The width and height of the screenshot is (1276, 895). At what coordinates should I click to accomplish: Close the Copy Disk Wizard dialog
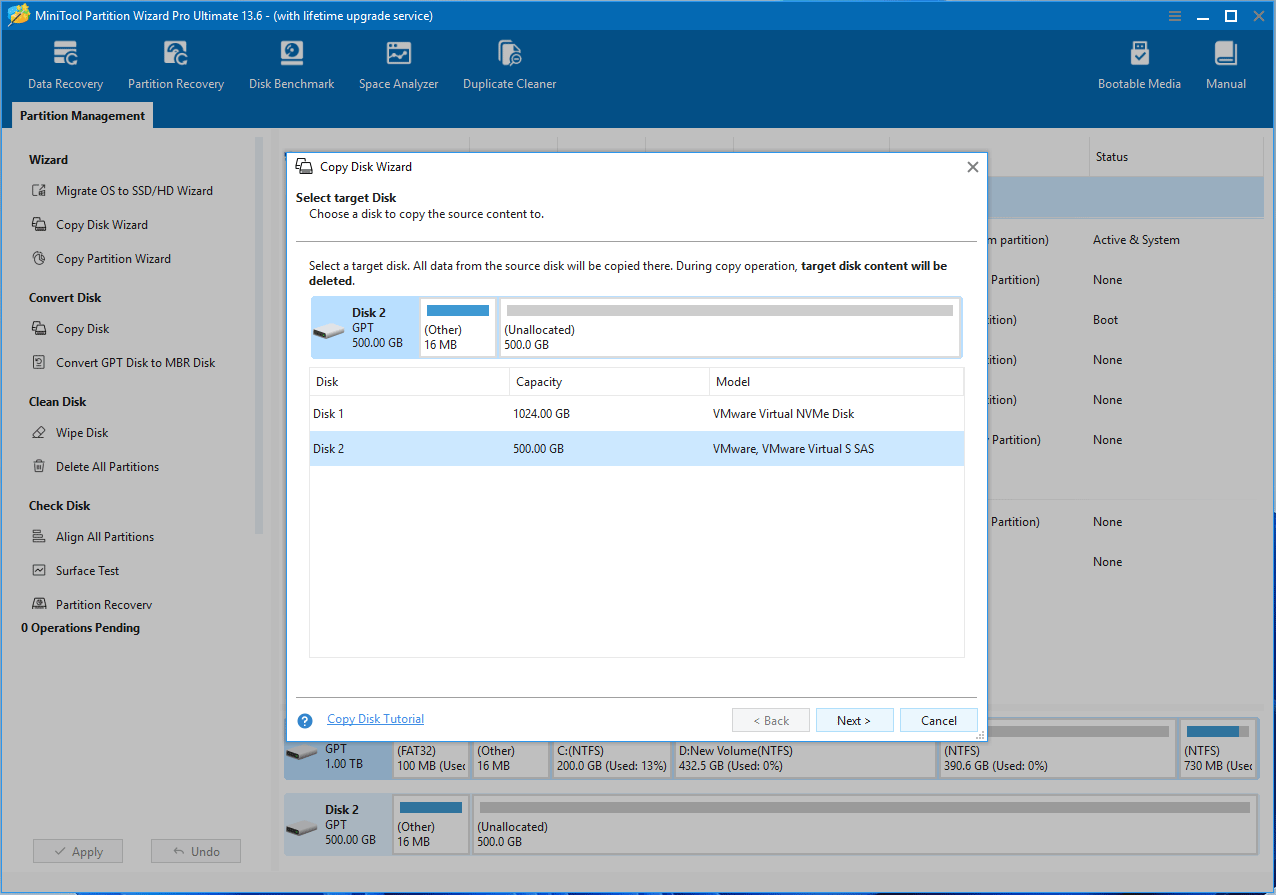(972, 167)
